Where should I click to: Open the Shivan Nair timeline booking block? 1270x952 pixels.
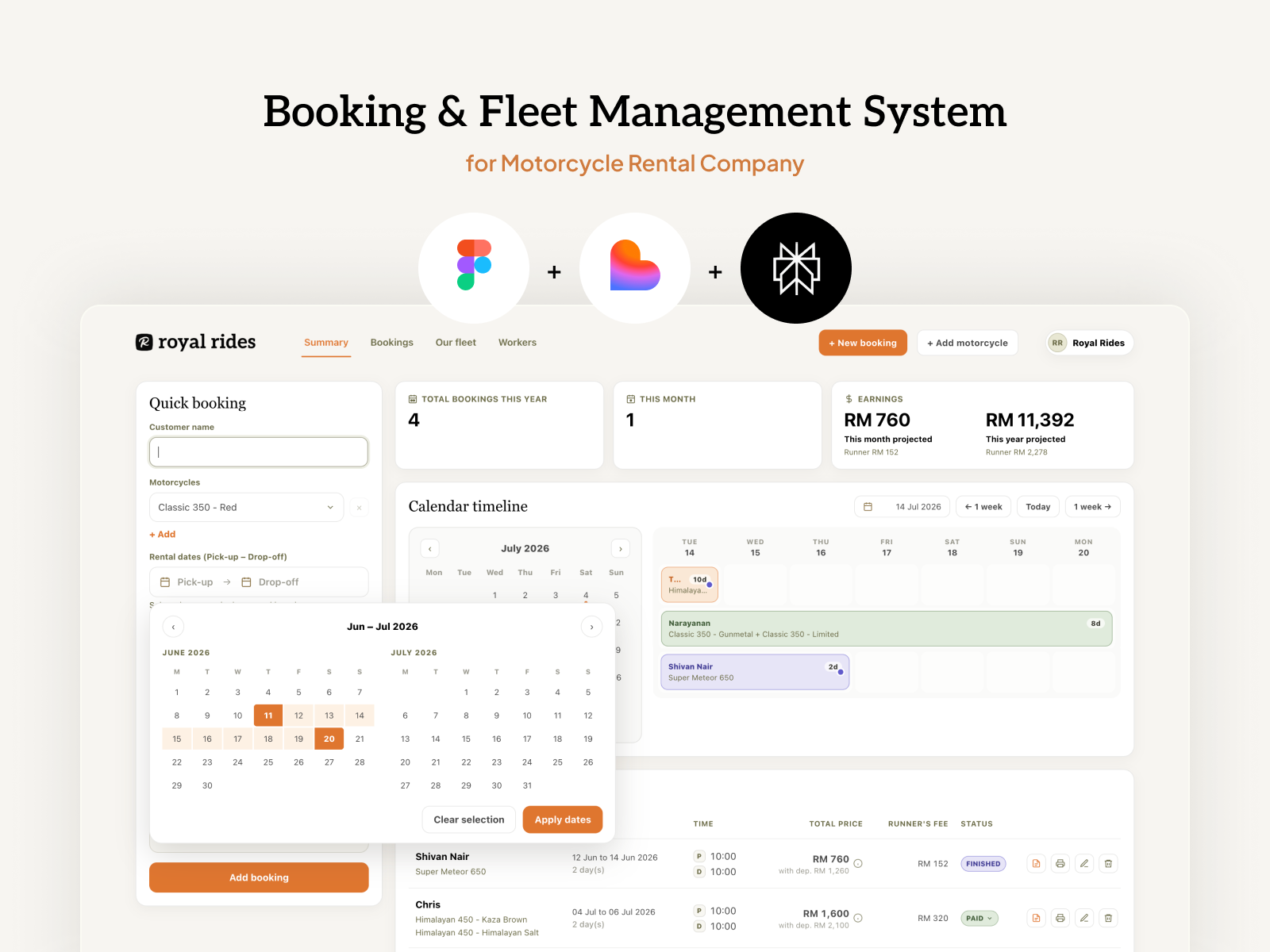(755, 672)
